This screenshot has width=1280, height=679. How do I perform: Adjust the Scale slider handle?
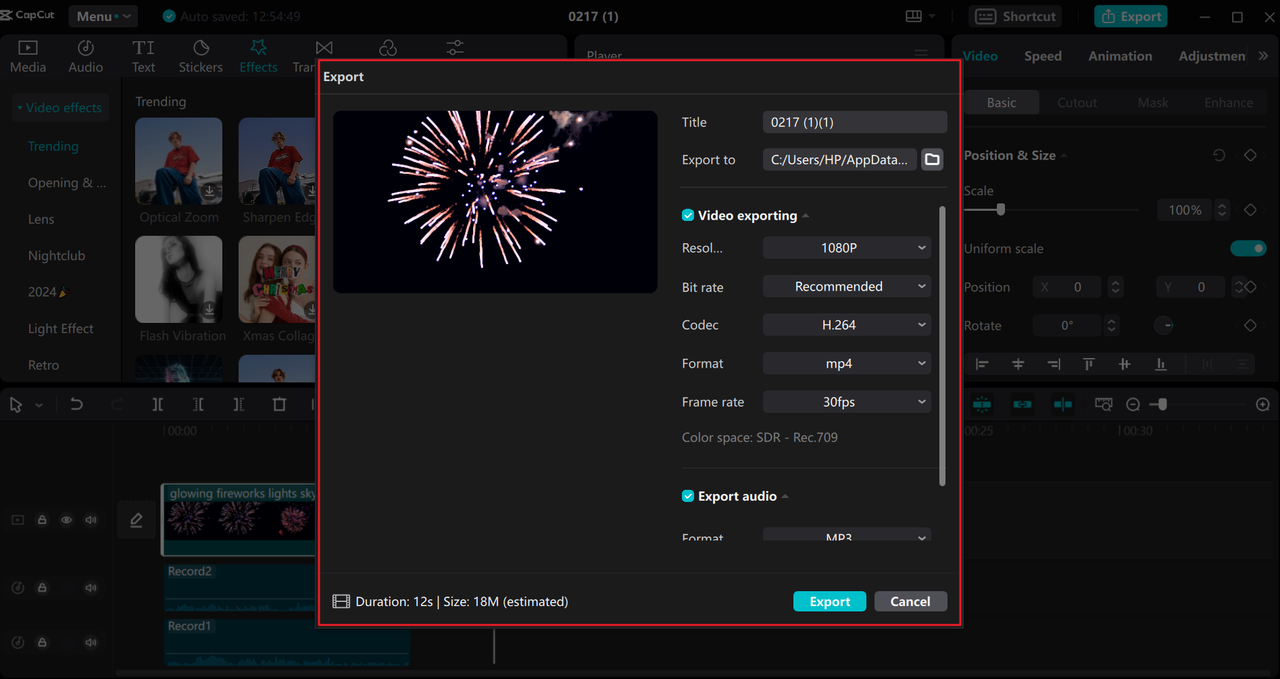pos(1000,210)
